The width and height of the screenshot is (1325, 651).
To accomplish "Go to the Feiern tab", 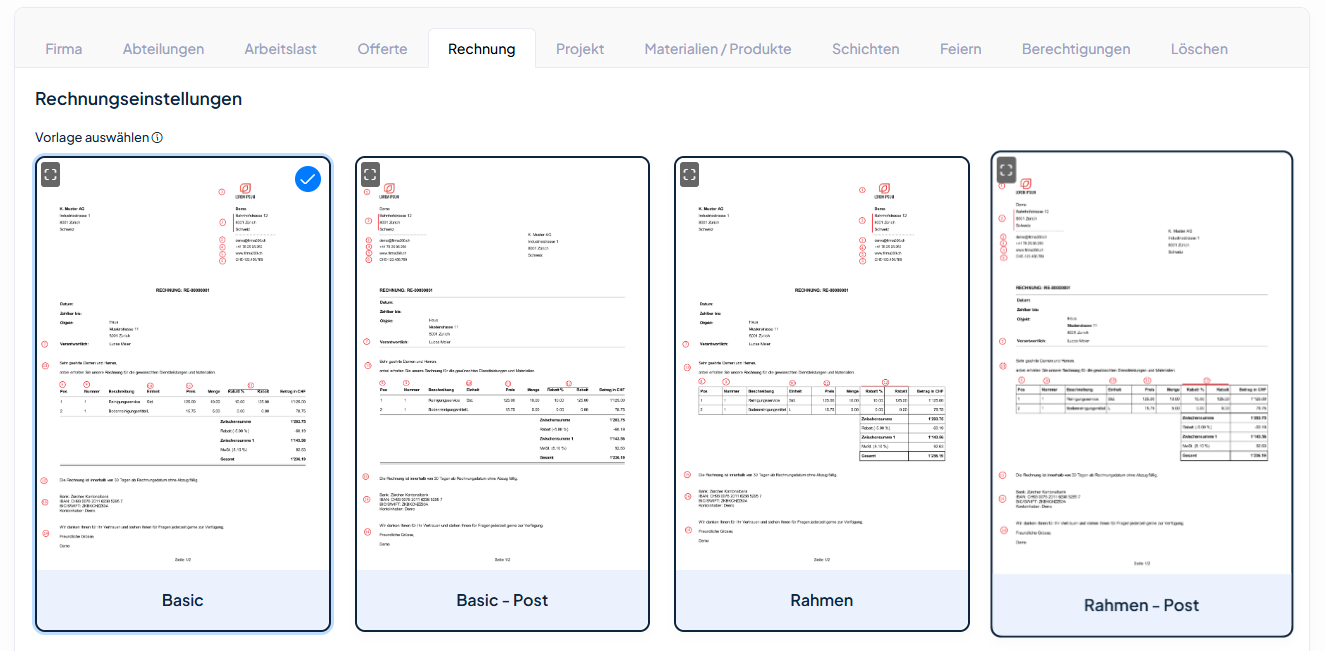I will [960, 49].
